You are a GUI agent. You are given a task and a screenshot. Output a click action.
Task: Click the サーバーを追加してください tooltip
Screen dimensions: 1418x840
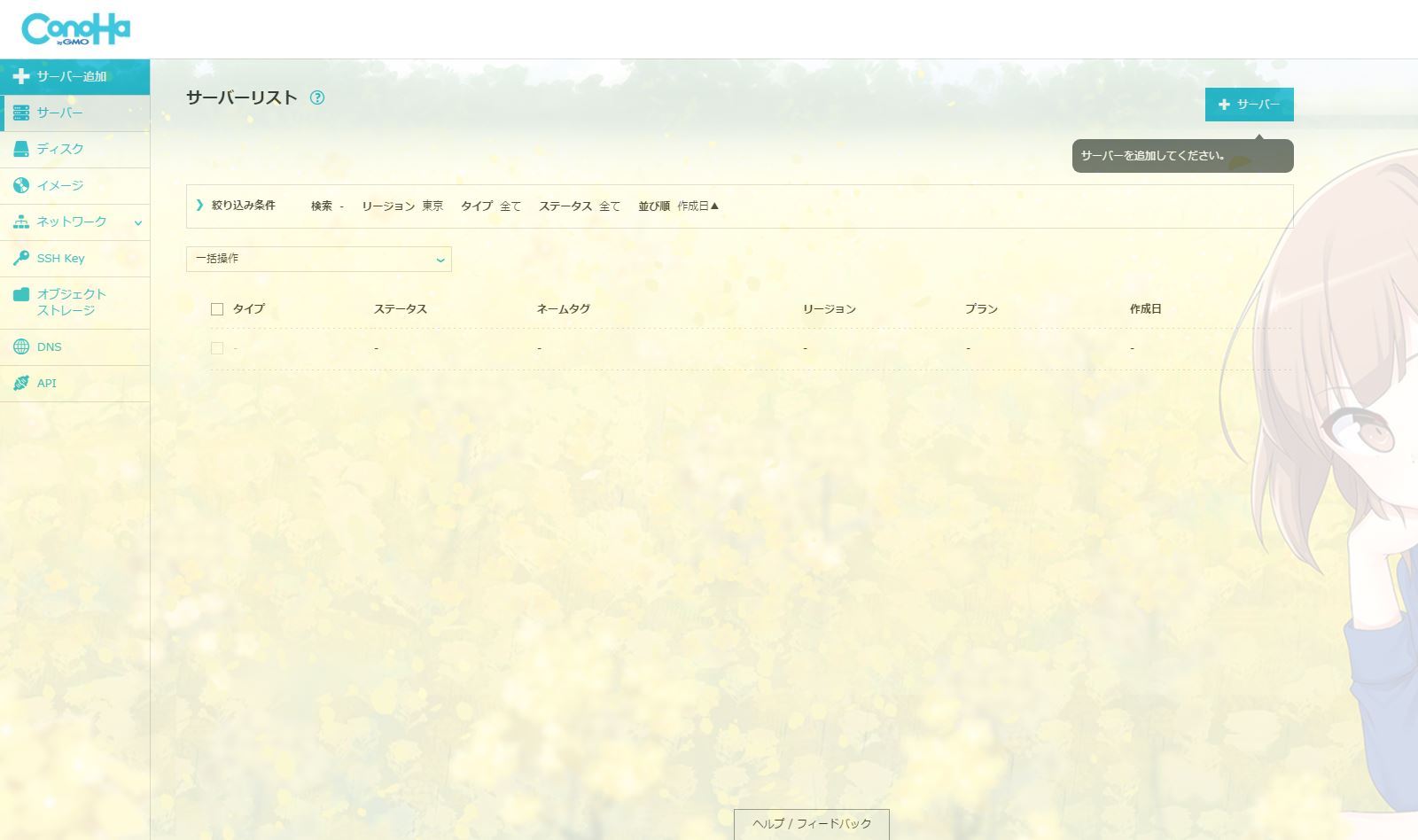(x=1182, y=156)
